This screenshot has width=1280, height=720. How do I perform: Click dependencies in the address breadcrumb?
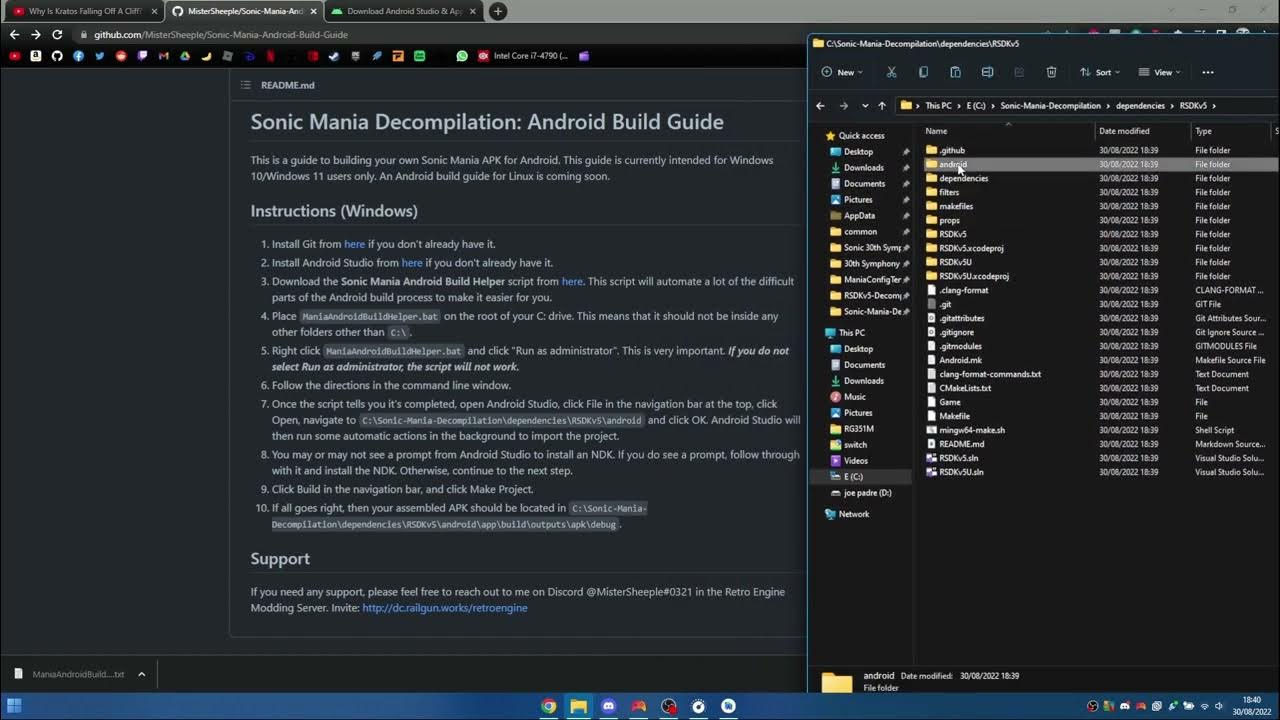pos(1140,105)
